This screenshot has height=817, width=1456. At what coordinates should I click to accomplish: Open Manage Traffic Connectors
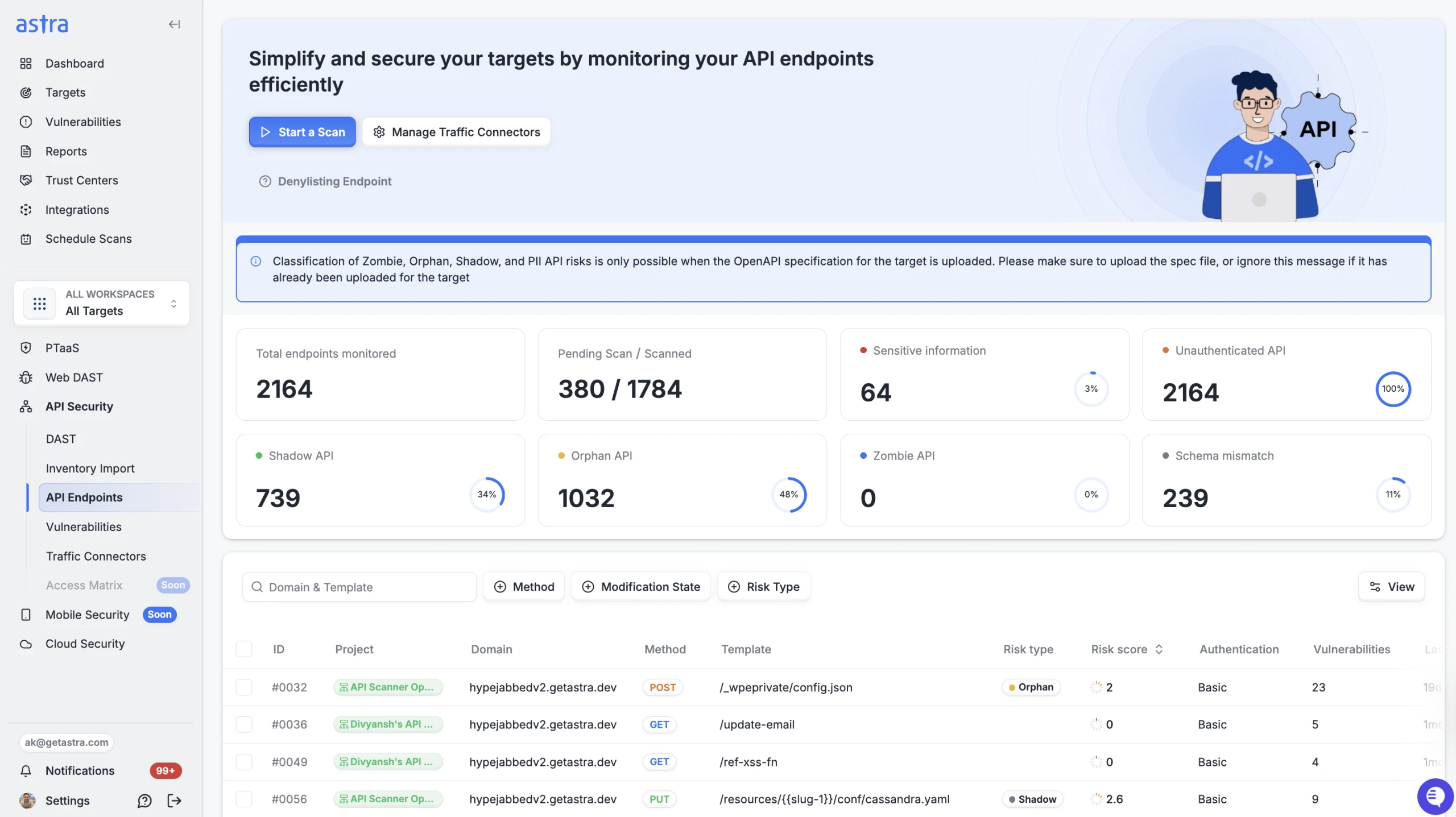pos(456,131)
